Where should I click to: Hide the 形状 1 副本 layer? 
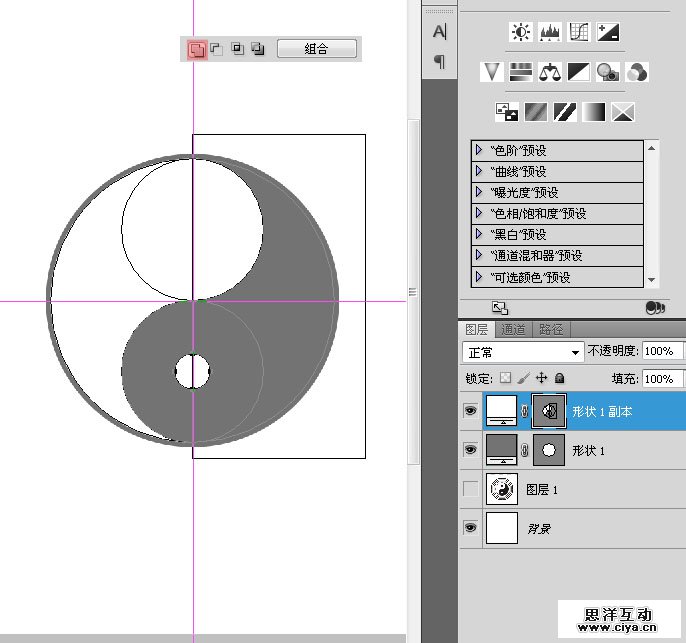coord(471,410)
